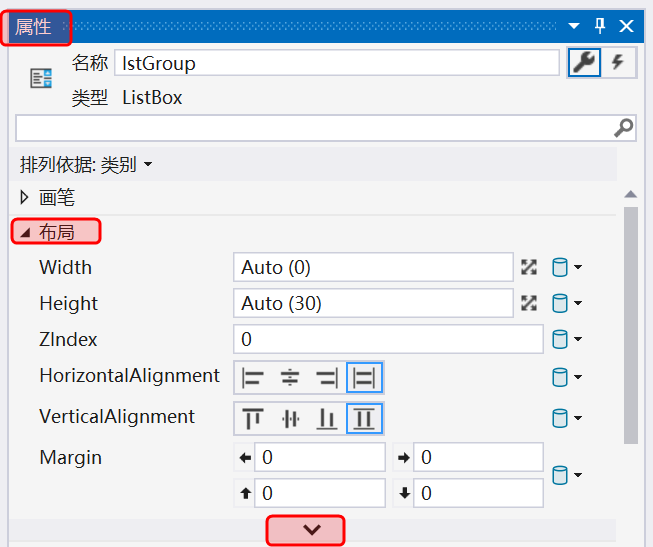Open ZIndex advanced property marker
Screen dimensions: 653x547
566,339
